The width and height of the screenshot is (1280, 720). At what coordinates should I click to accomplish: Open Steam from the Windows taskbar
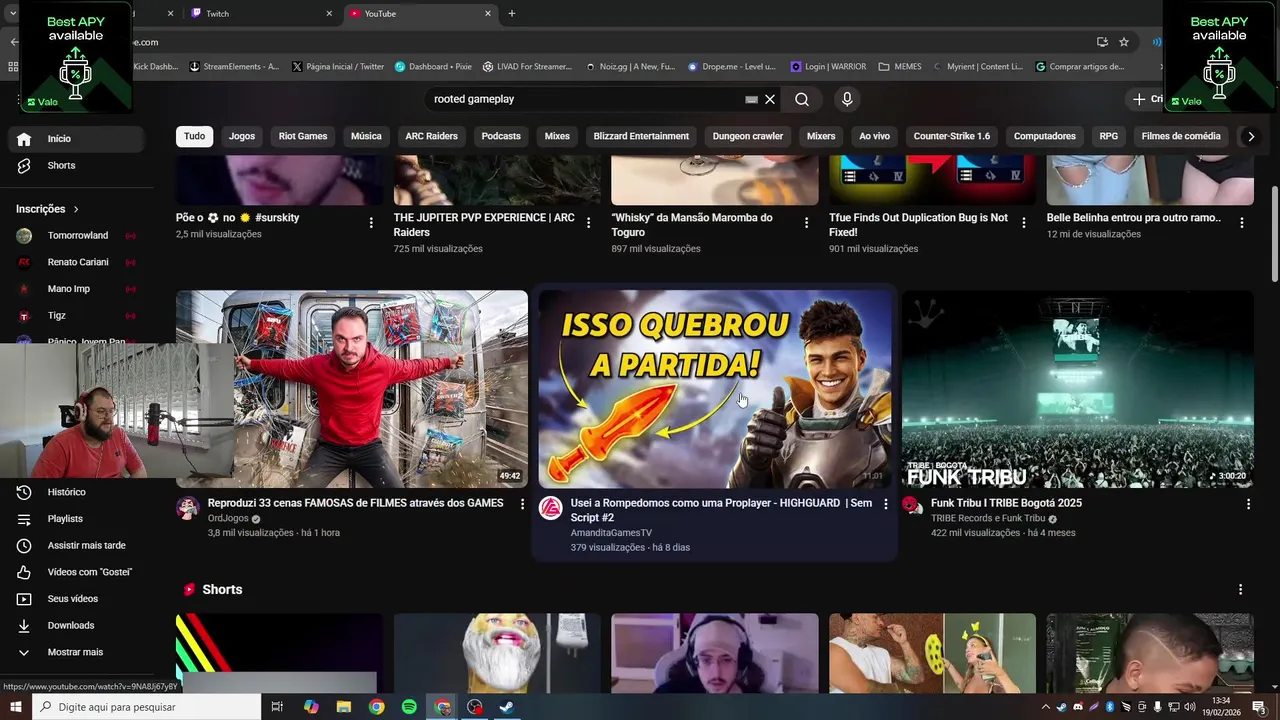[x=506, y=707]
